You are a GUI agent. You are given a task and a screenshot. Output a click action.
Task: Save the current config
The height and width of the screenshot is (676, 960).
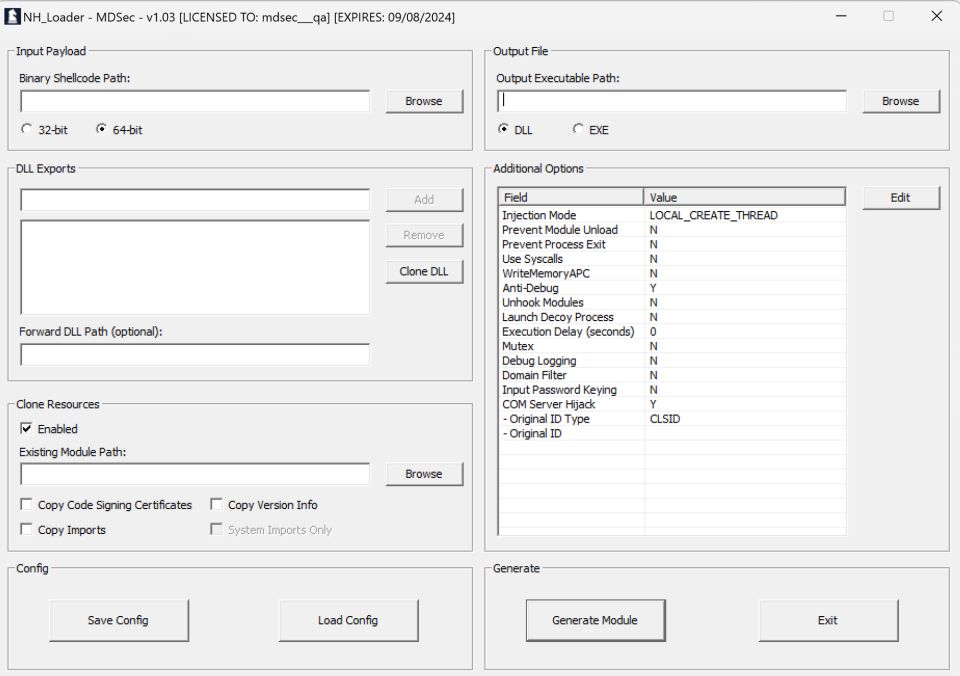tap(118, 620)
